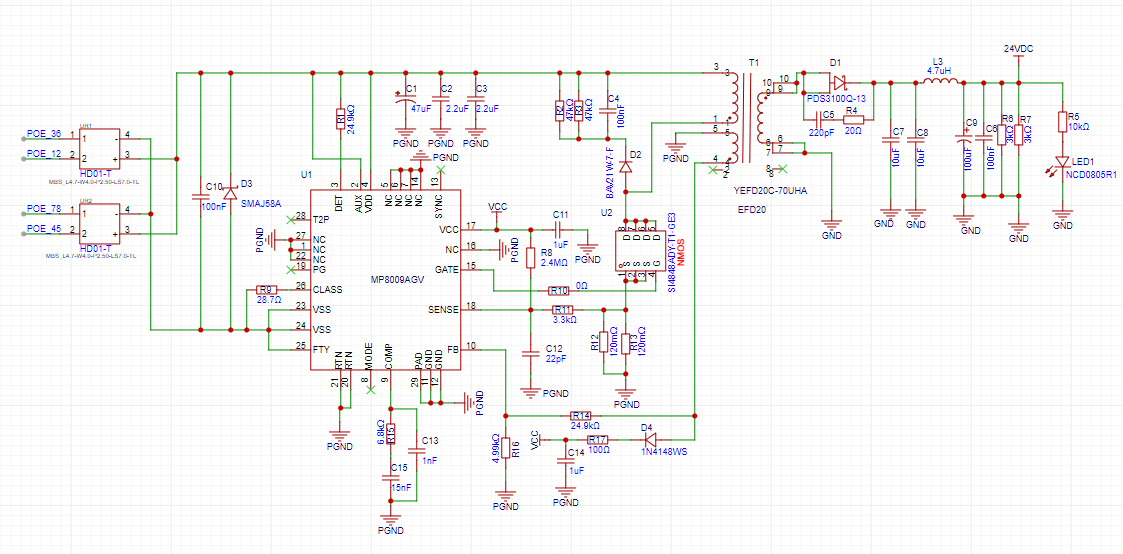This screenshot has width=1123, height=554.
Task: Click the C1 47uF polarized capacitor
Action: click(406, 100)
